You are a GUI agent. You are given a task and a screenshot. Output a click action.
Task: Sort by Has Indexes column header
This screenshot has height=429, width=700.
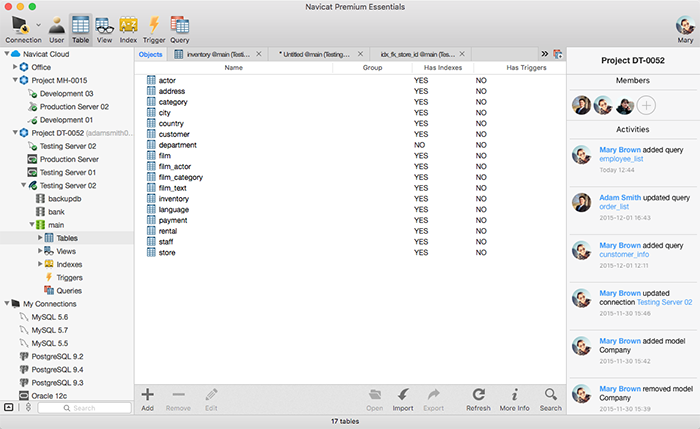[x=443, y=68]
